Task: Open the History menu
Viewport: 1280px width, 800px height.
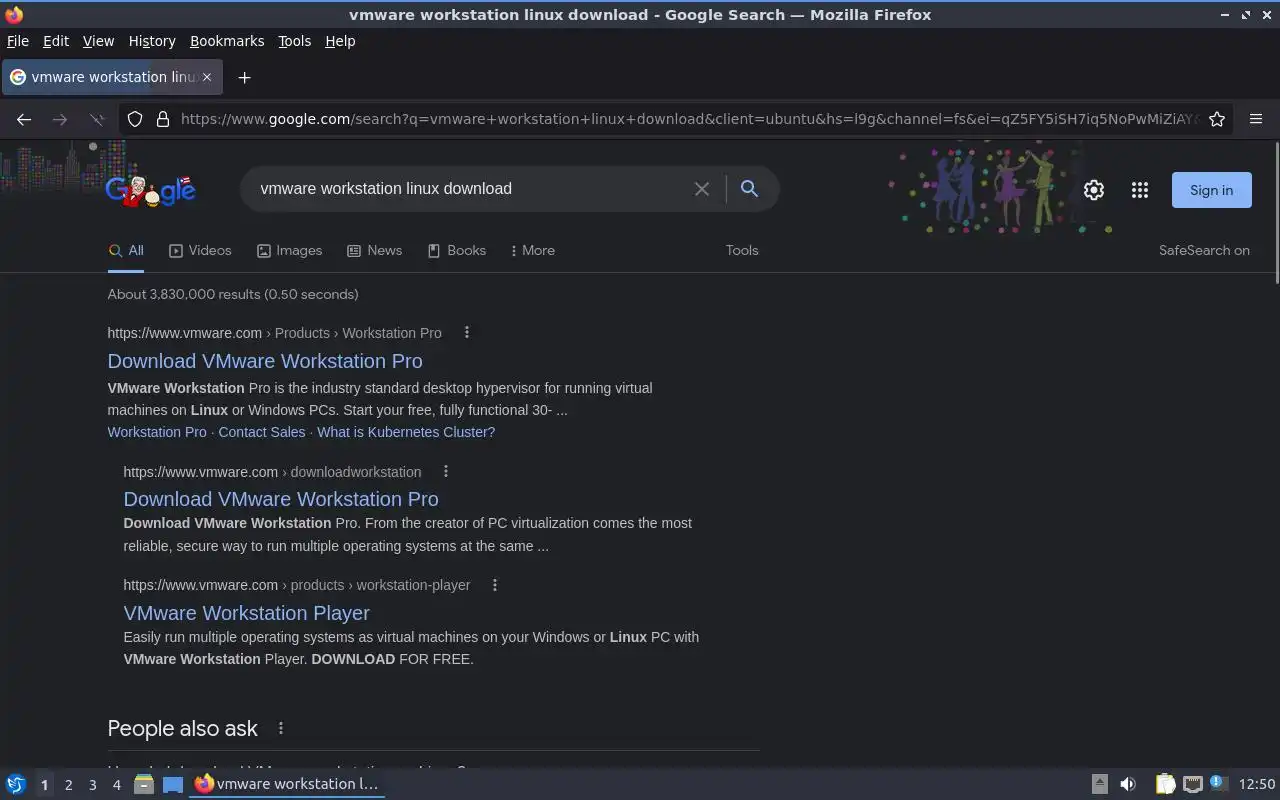Action: [152, 41]
